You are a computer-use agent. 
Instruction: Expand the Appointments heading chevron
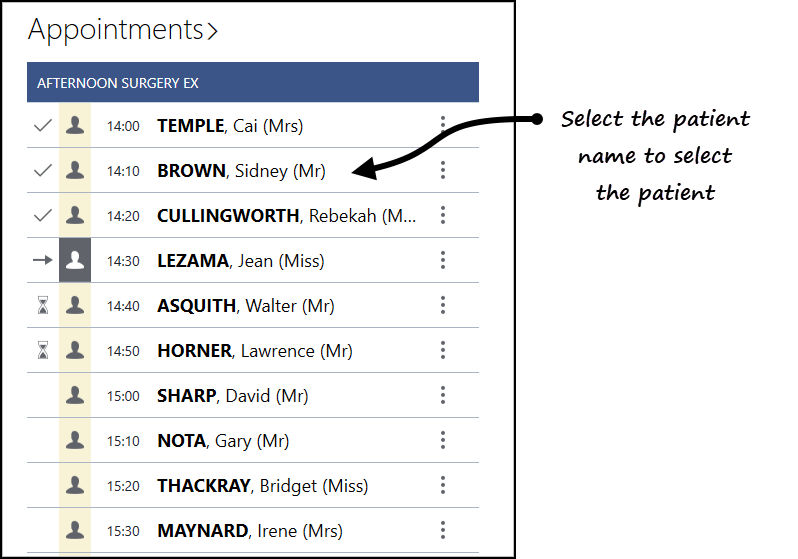pos(212,31)
